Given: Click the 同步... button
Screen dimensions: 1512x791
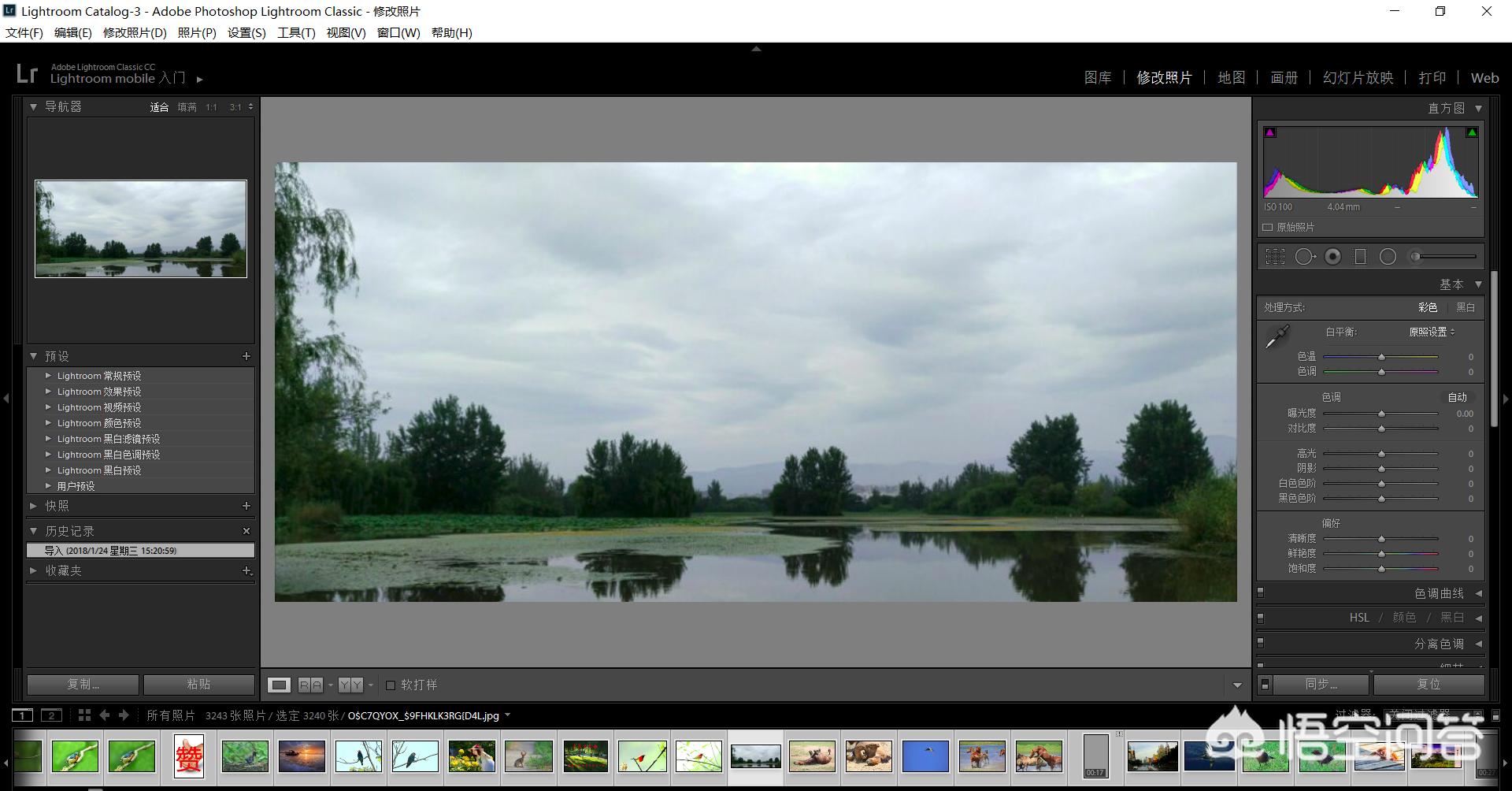Looking at the screenshot, I should click(x=1321, y=684).
